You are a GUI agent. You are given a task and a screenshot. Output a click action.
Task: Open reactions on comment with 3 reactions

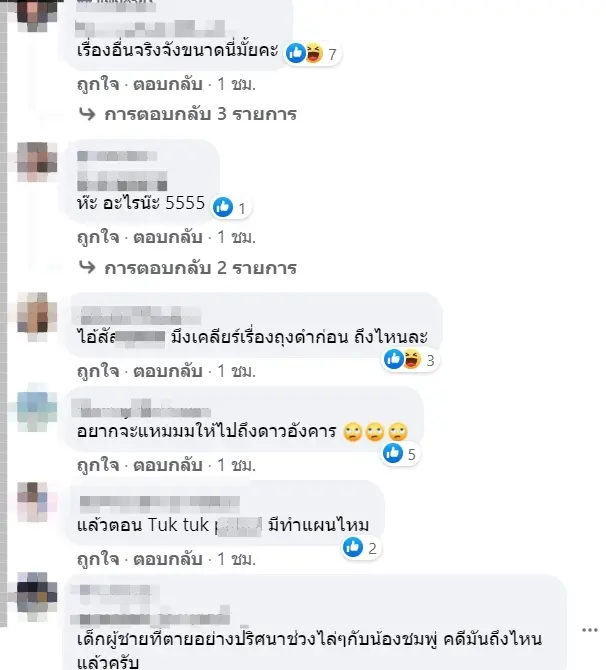(410, 359)
